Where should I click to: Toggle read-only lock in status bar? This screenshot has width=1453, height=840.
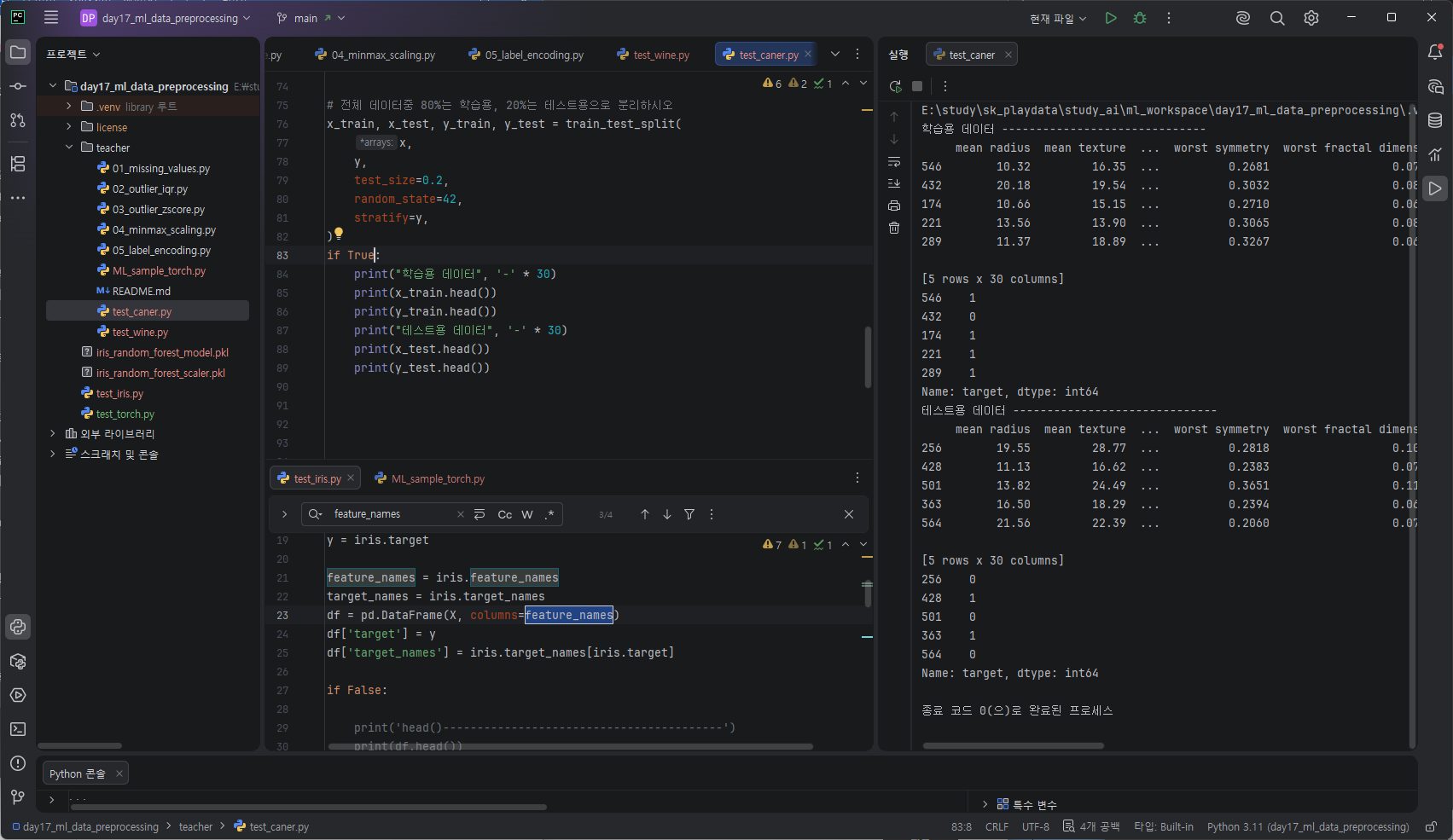[x=1431, y=826]
